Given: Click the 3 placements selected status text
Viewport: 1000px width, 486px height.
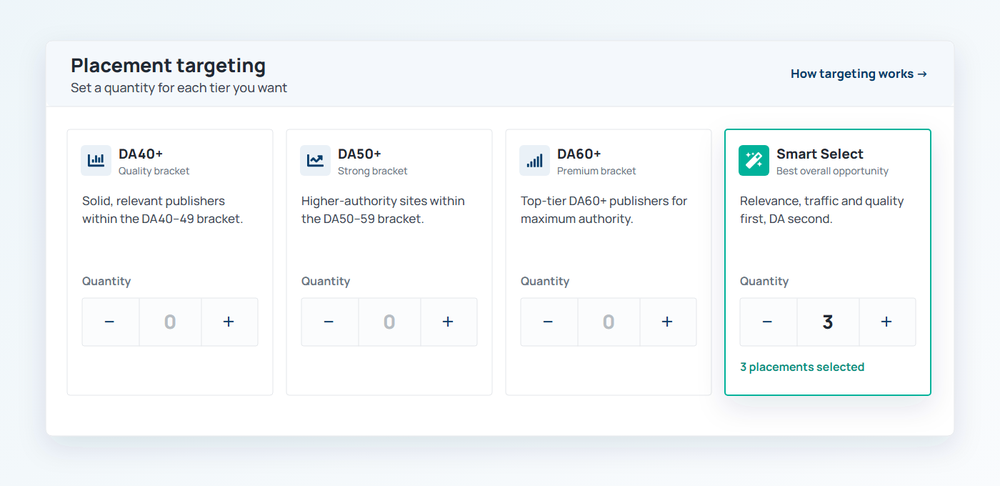Looking at the screenshot, I should [x=802, y=367].
